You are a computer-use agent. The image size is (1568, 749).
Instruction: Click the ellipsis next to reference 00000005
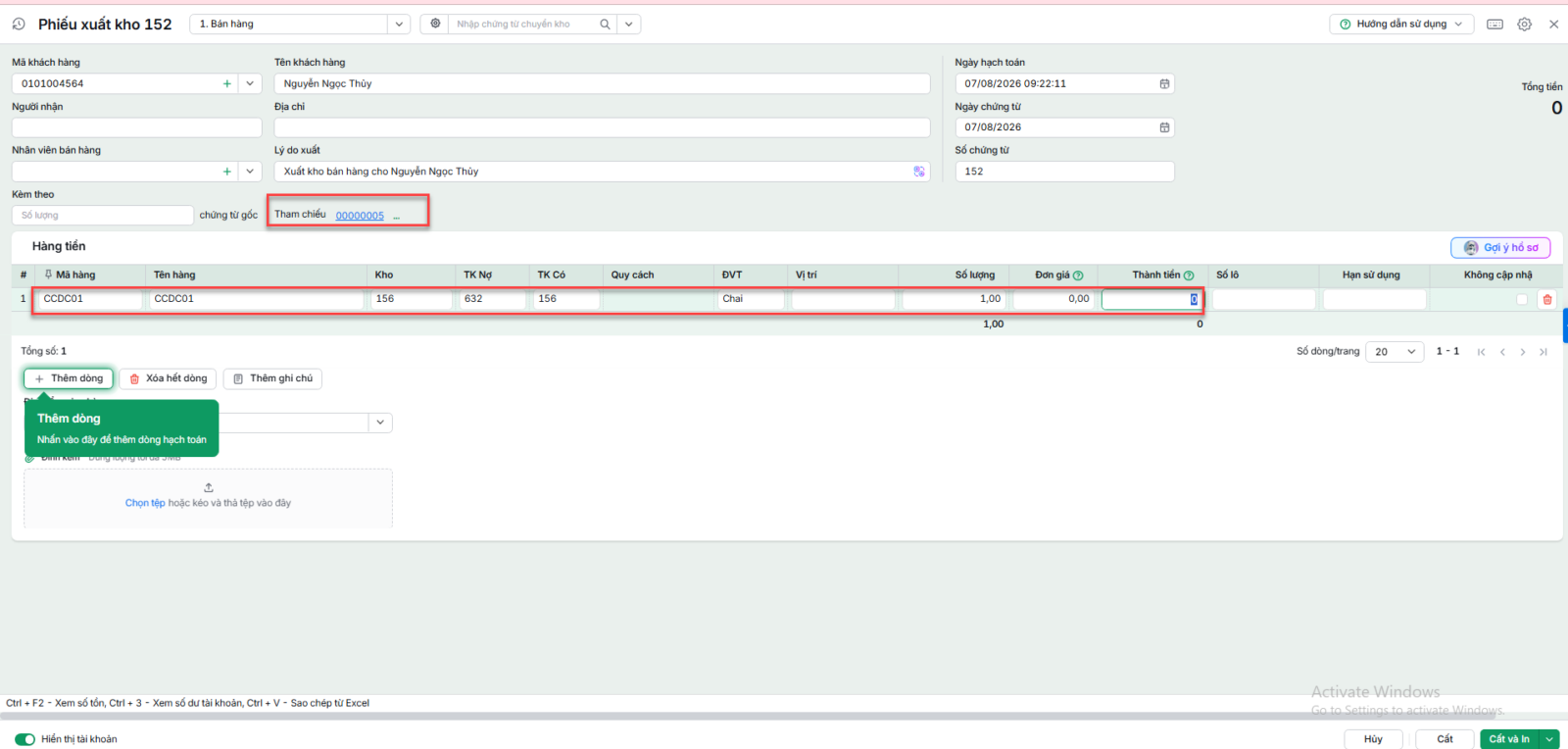tap(397, 216)
